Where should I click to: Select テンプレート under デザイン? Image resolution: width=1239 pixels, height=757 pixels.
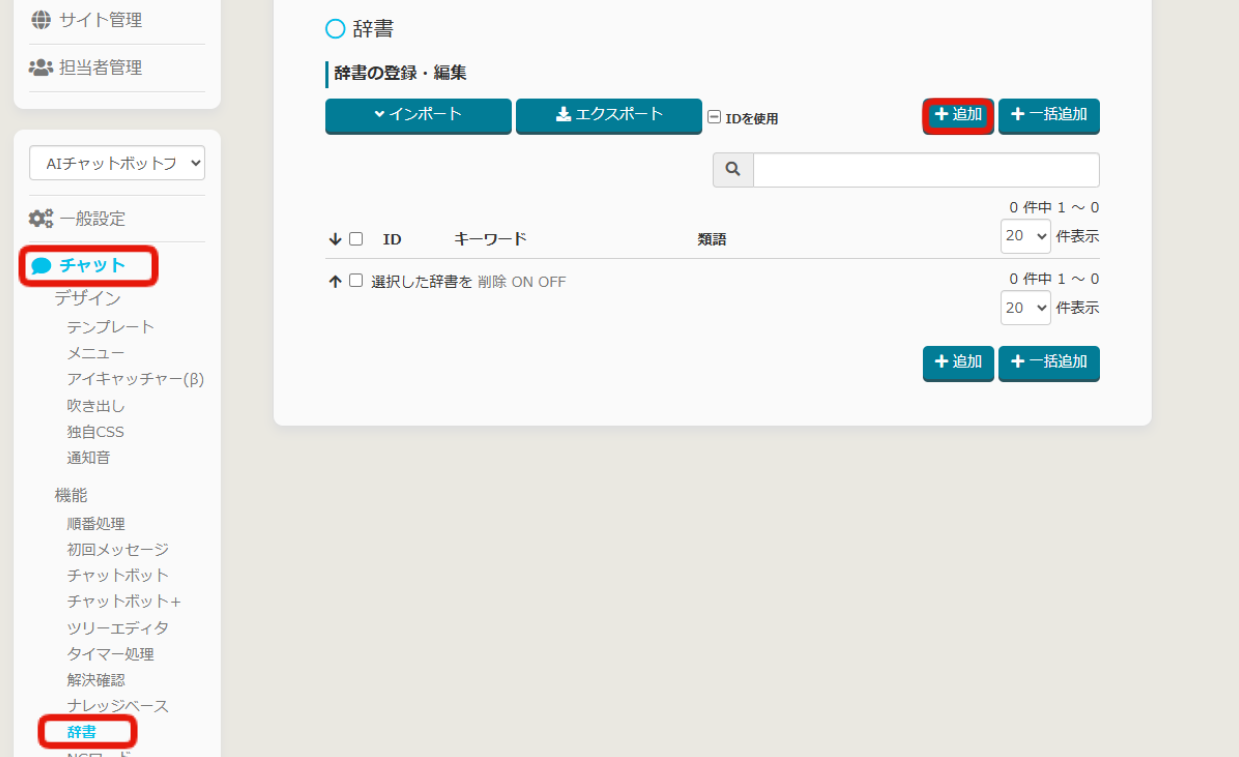[x=111, y=327]
